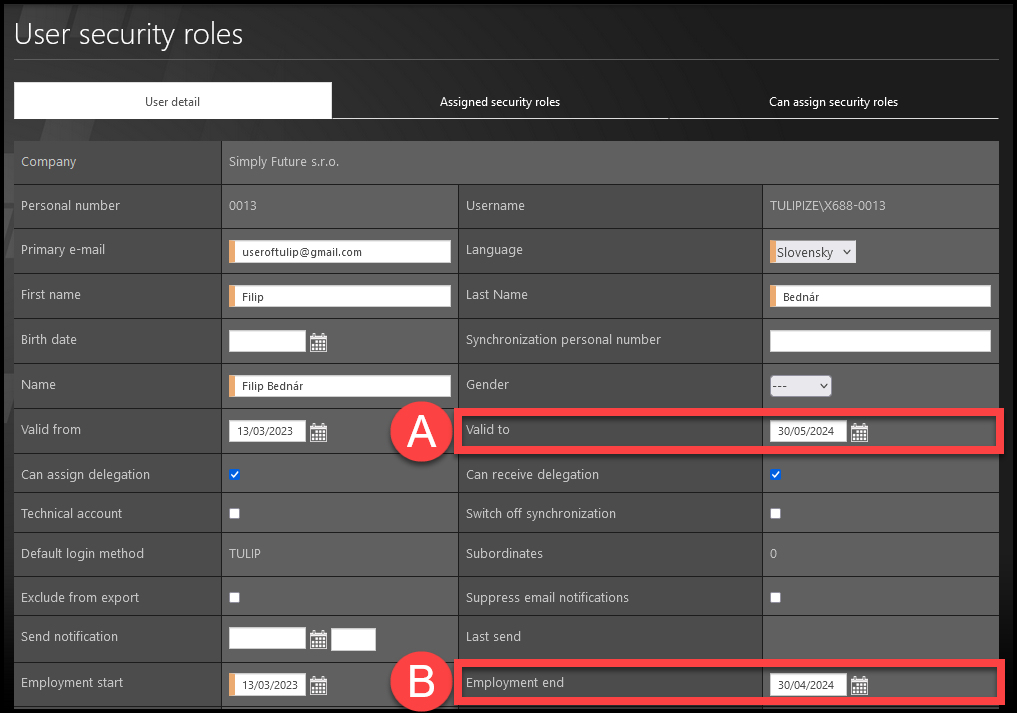Switch to the Assigned security roles tab
This screenshot has width=1017, height=713.
[500, 102]
